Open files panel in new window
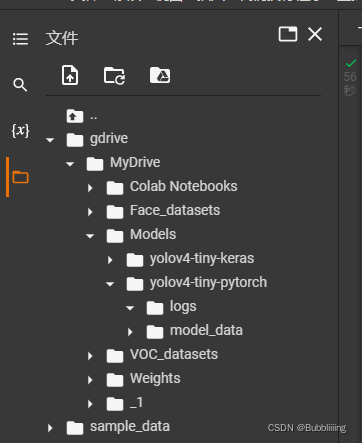 click(x=288, y=34)
